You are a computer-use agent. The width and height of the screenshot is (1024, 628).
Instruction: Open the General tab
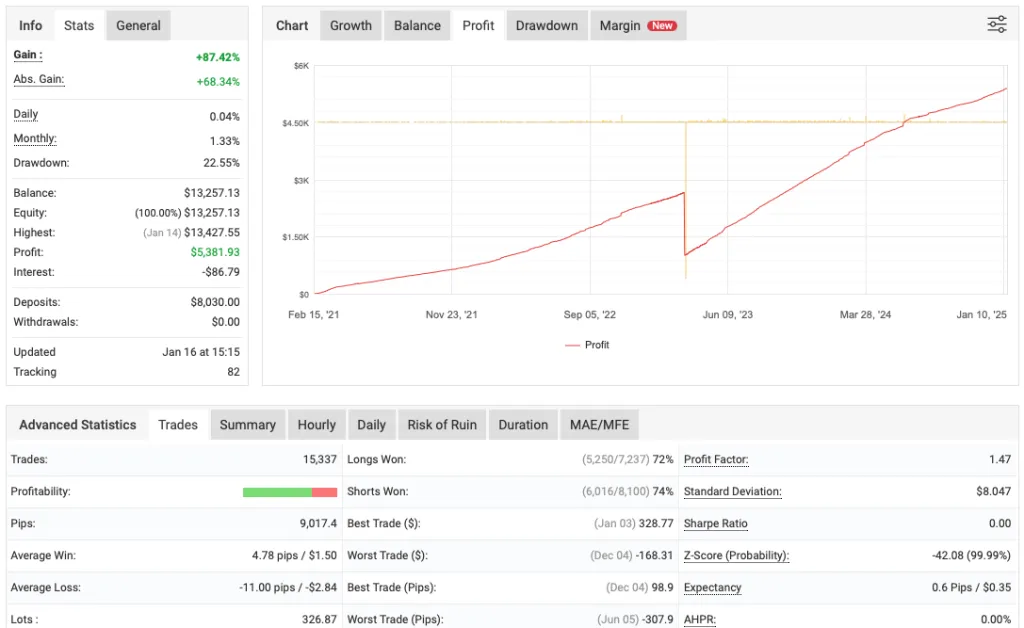click(138, 25)
